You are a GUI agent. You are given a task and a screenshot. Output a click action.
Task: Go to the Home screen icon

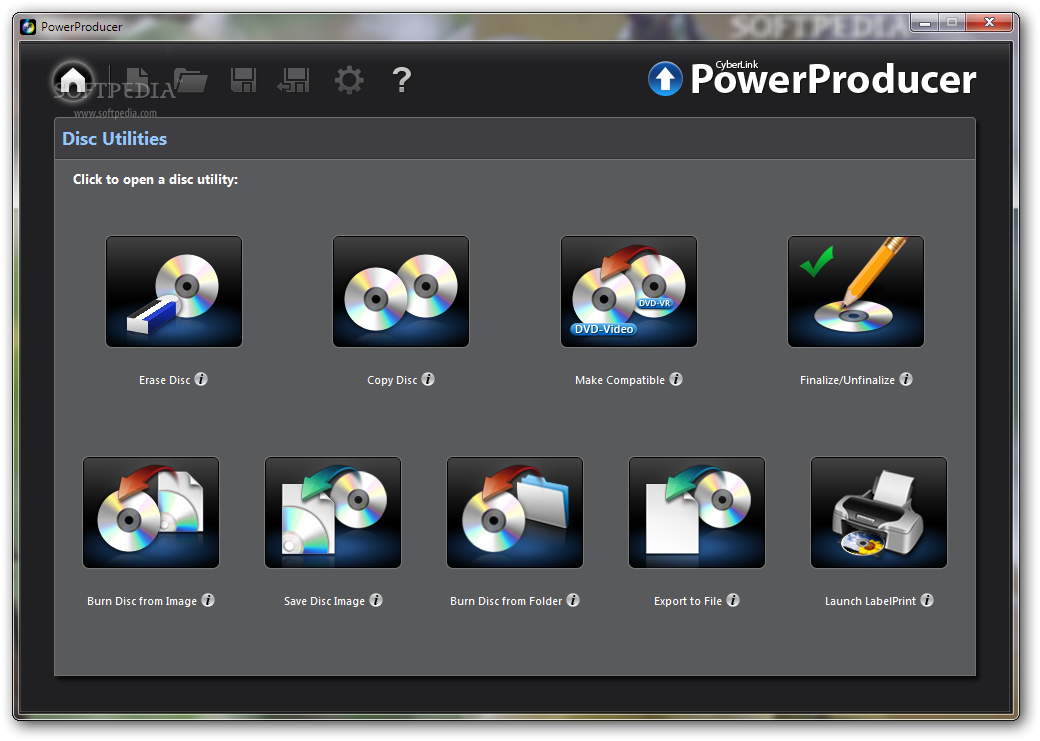[73, 81]
